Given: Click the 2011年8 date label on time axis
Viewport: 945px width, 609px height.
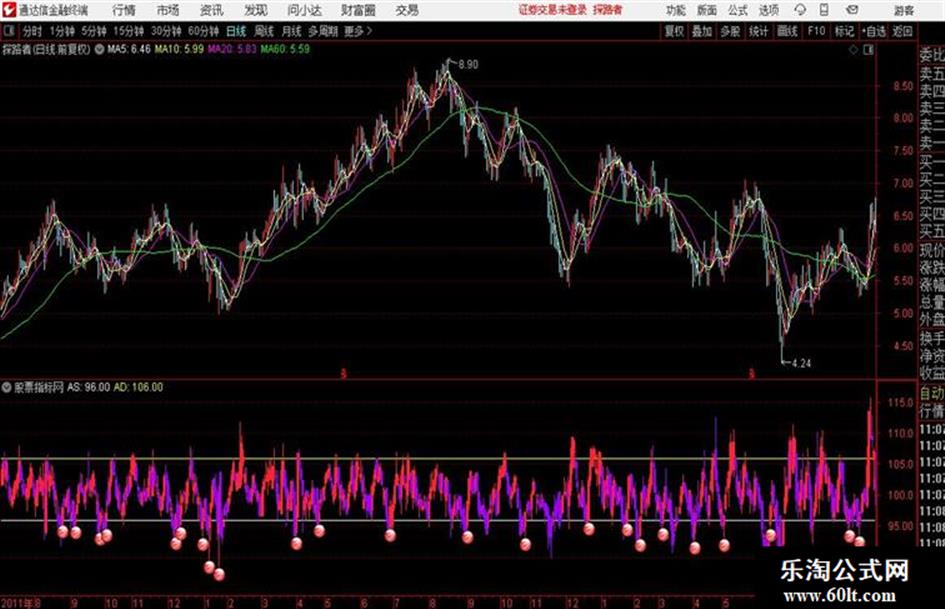Looking at the screenshot, I should coord(21,603).
